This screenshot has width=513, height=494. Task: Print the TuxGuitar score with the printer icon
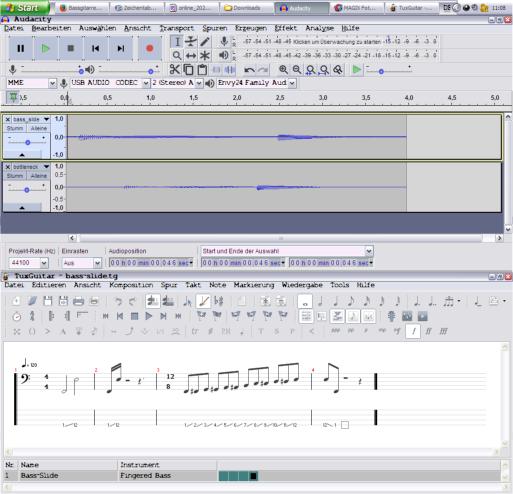[x=78, y=301]
